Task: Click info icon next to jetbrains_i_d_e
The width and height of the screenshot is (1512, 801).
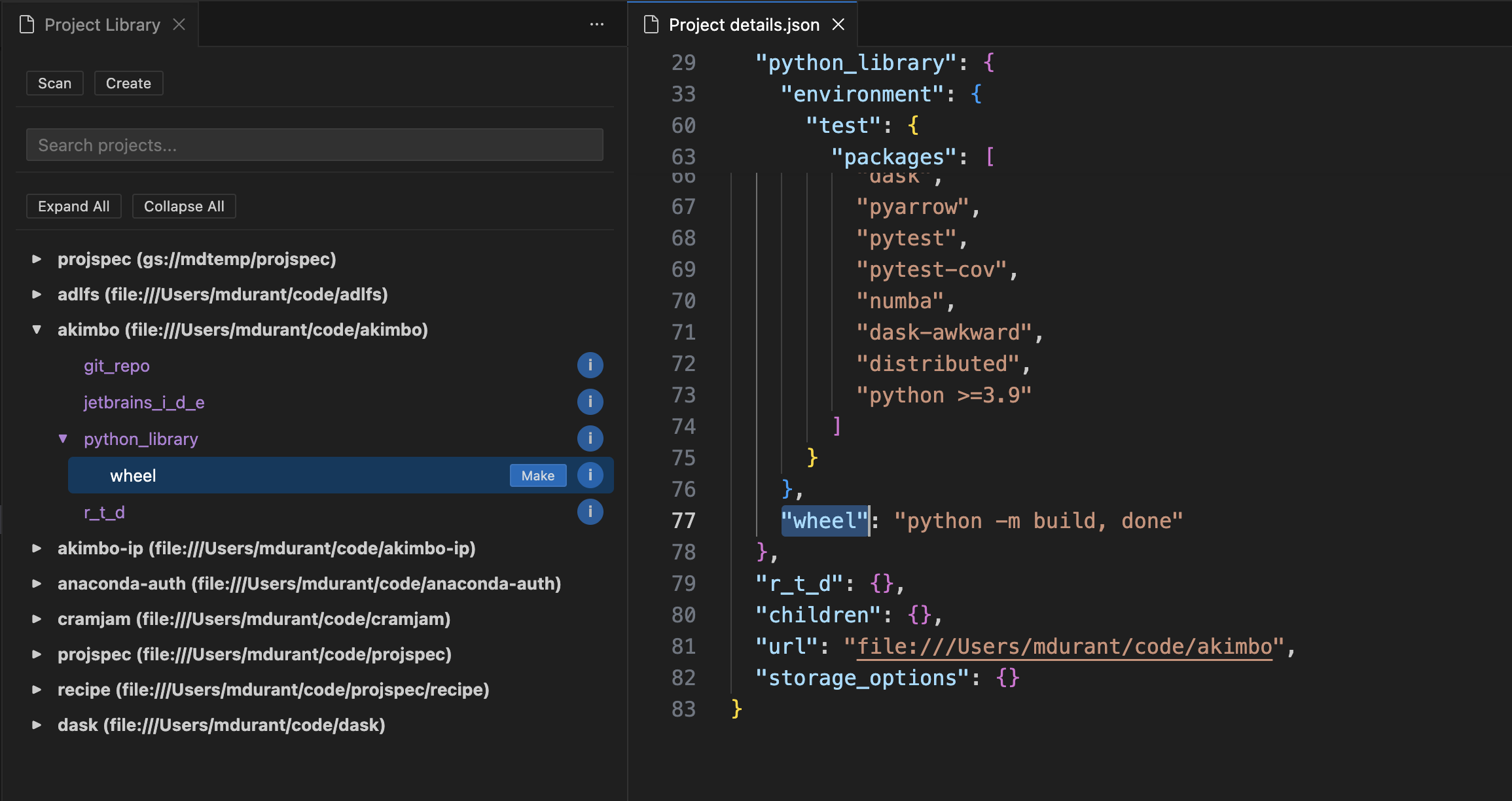Action: [x=590, y=402]
